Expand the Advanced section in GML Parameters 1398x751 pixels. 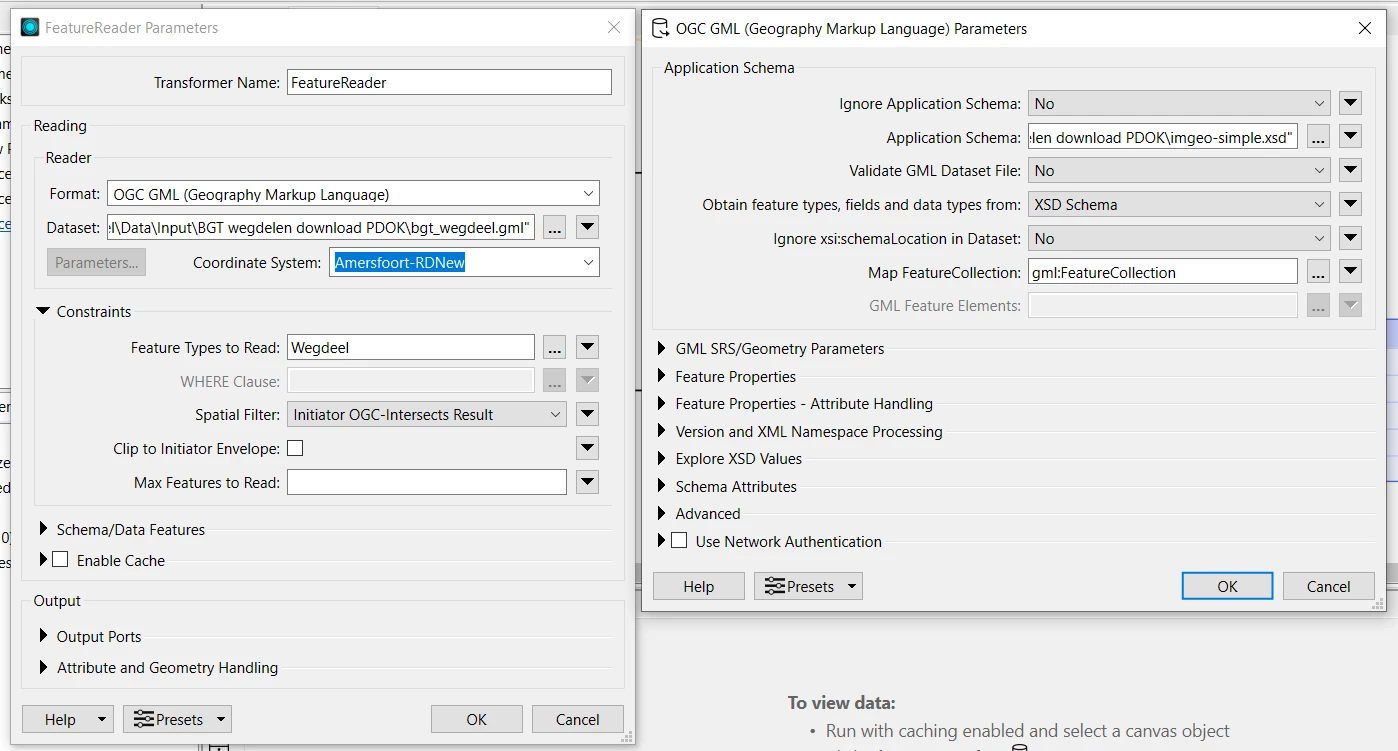pyautogui.click(x=662, y=513)
